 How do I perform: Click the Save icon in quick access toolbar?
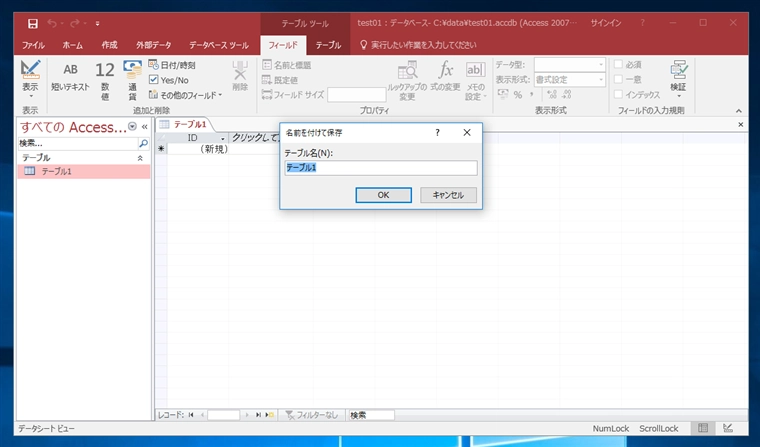click(32, 23)
